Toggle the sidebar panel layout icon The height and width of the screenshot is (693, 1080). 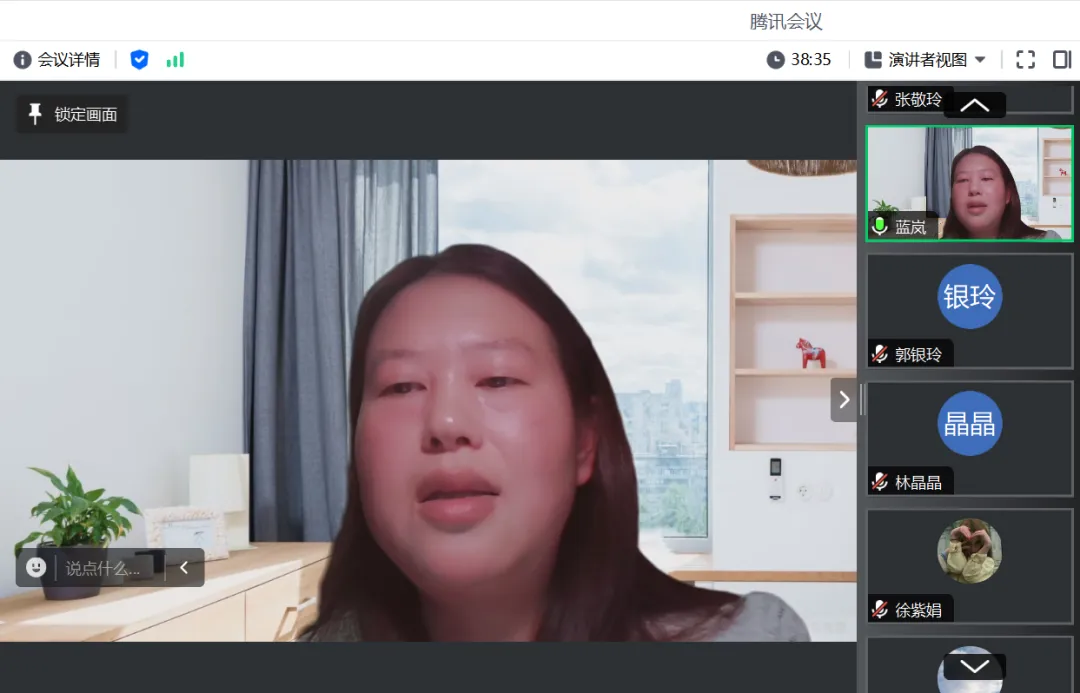(x=1061, y=60)
